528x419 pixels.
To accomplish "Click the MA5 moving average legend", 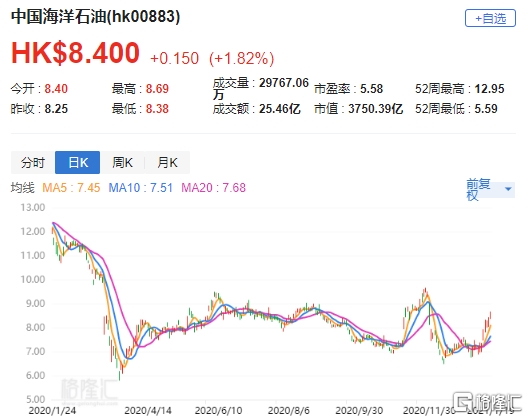I will coord(71,188).
